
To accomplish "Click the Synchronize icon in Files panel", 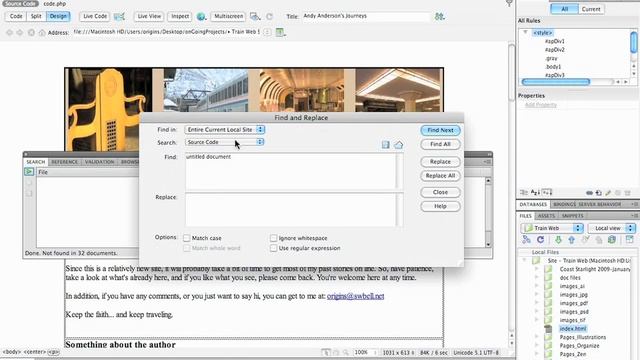I will click(611, 240).
